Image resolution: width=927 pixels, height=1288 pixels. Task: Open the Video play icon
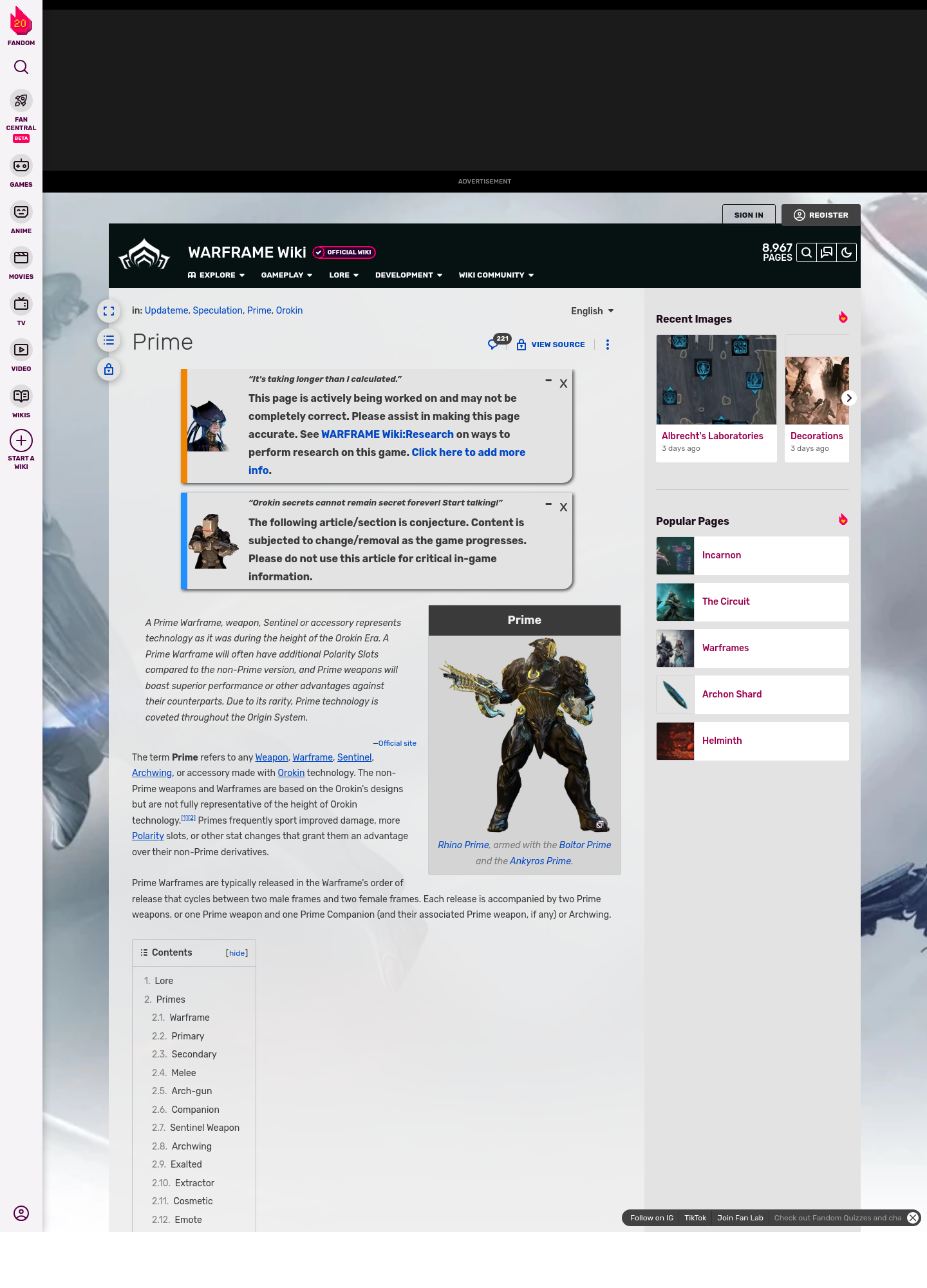(21, 350)
